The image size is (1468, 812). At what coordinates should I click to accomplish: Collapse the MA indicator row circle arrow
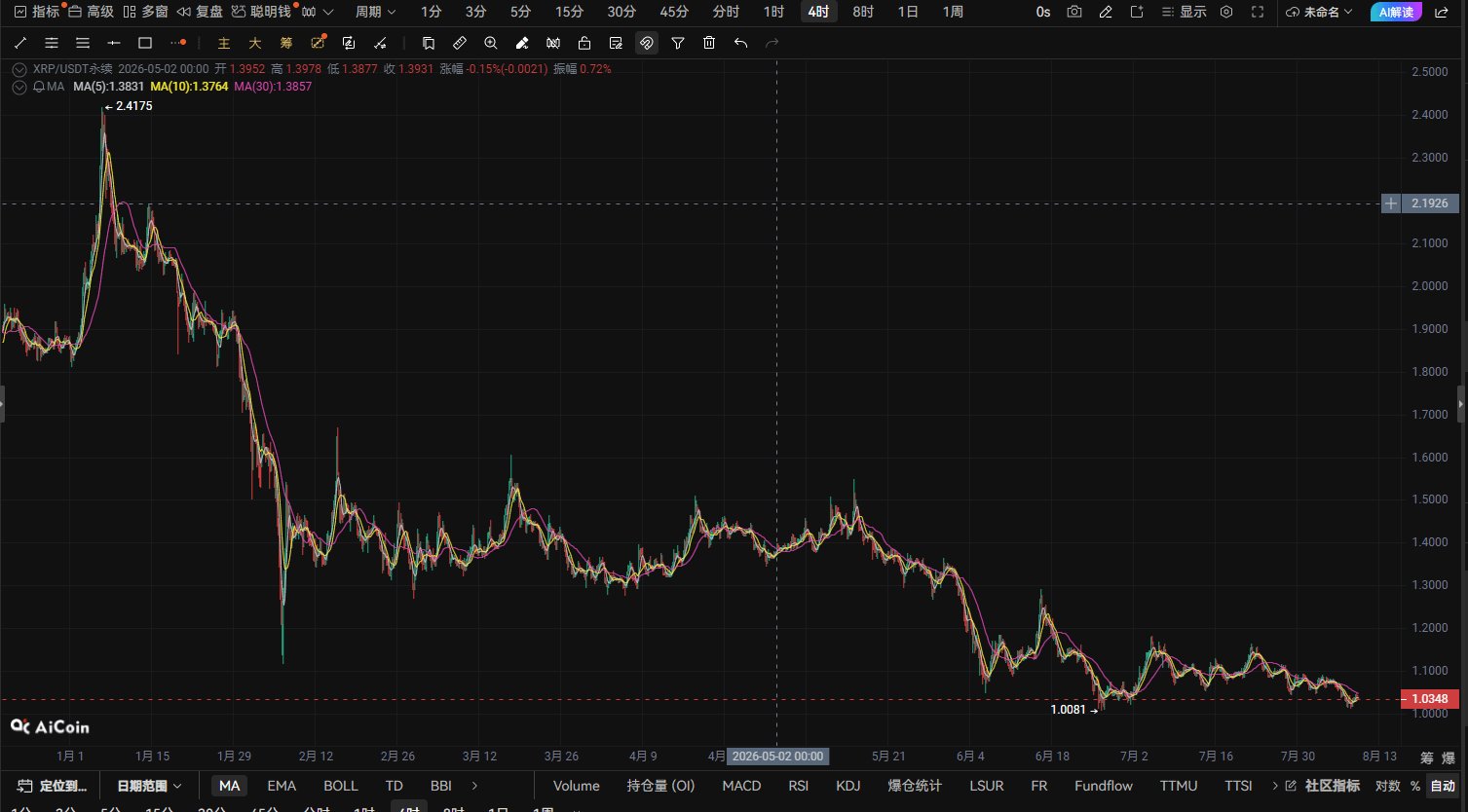pyautogui.click(x=19, y=87)
